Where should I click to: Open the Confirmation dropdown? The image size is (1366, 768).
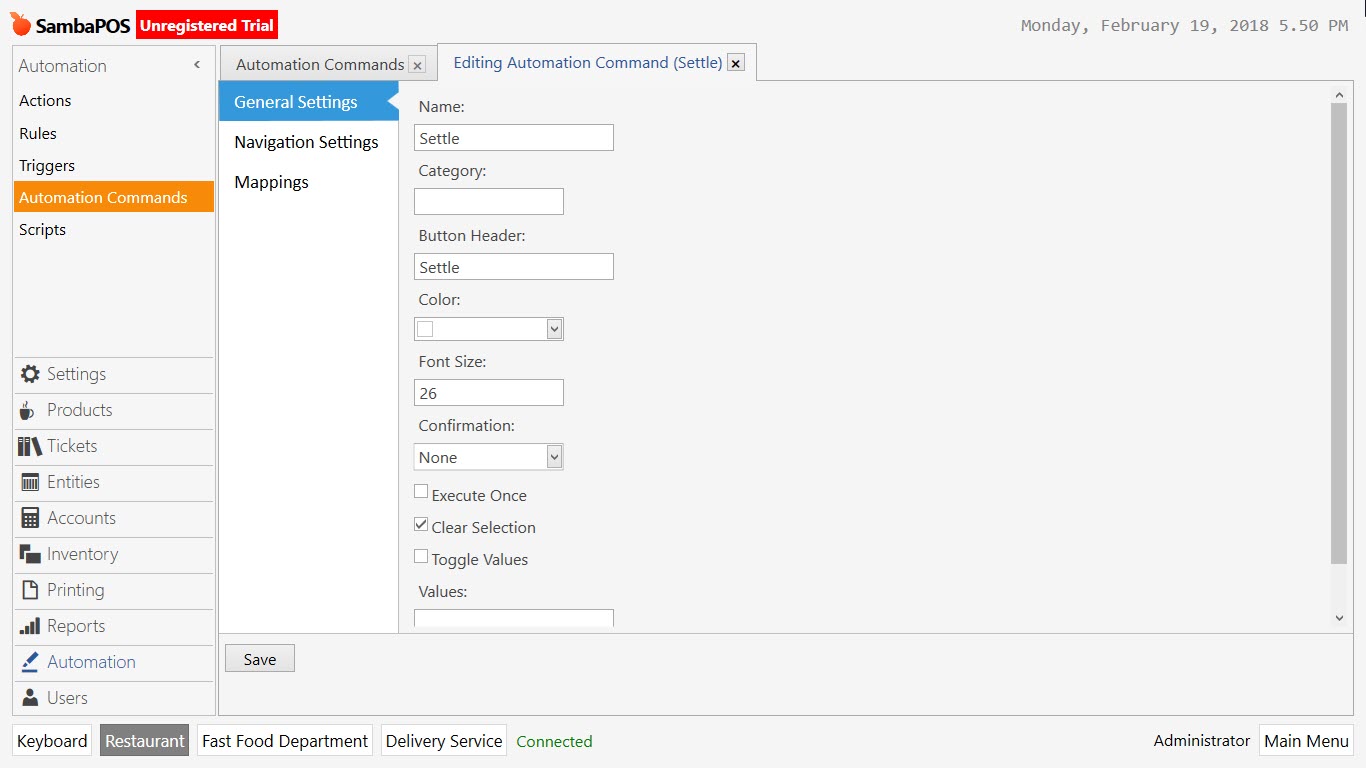[x=554, y=457]
